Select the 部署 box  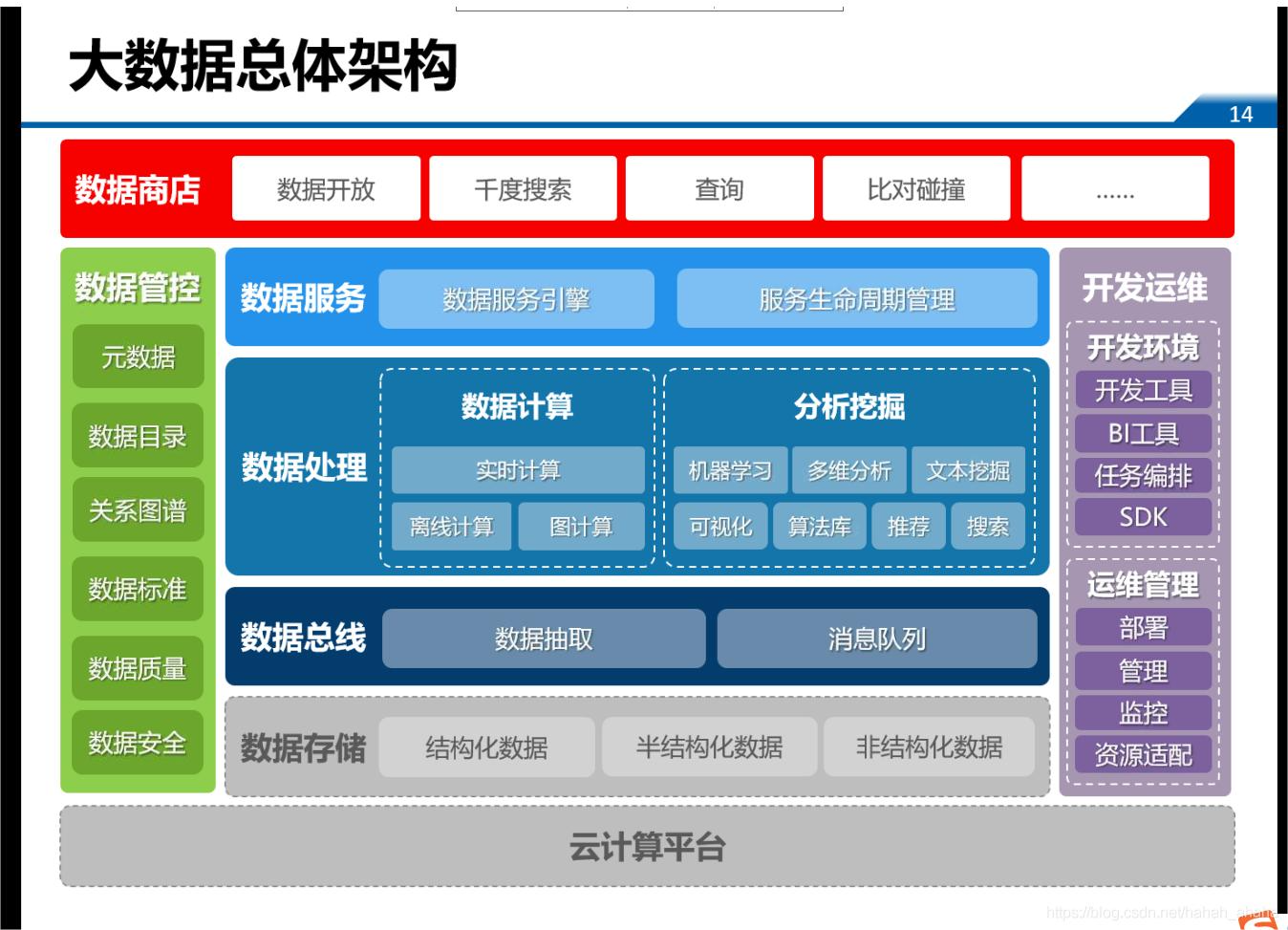click(x=1144, y=628)
